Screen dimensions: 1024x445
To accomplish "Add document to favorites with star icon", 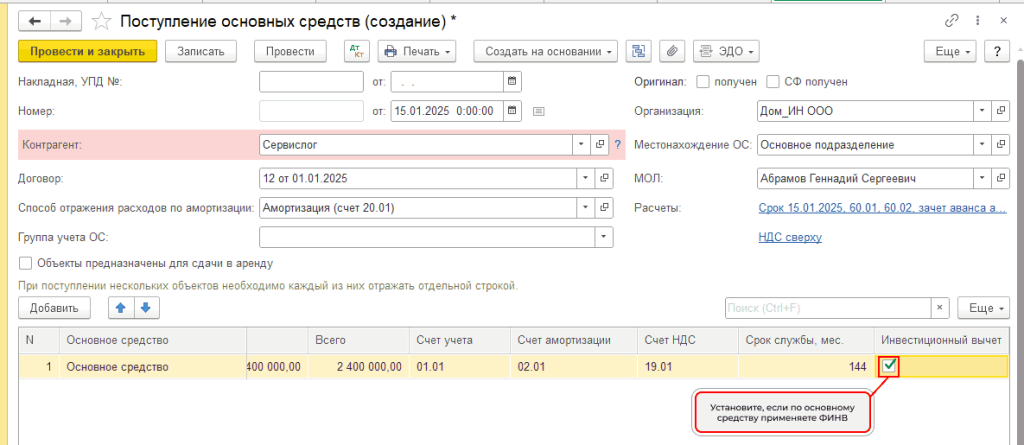I will (101, 22).
